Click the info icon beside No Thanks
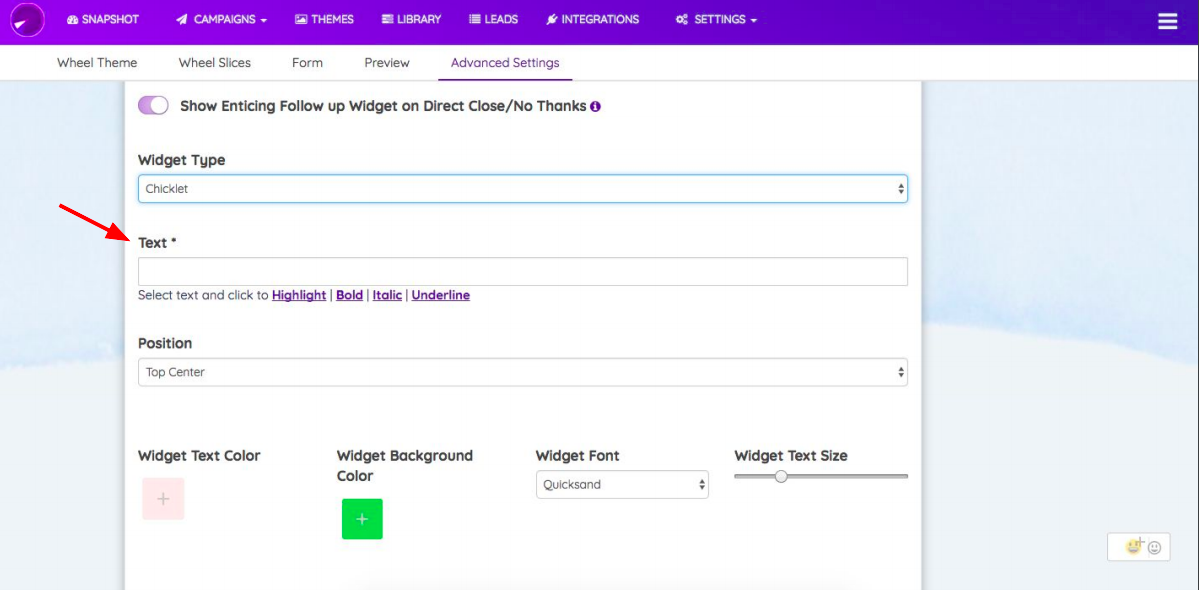The width and height of the screenshot is (1199, 590). pos(595,106)
